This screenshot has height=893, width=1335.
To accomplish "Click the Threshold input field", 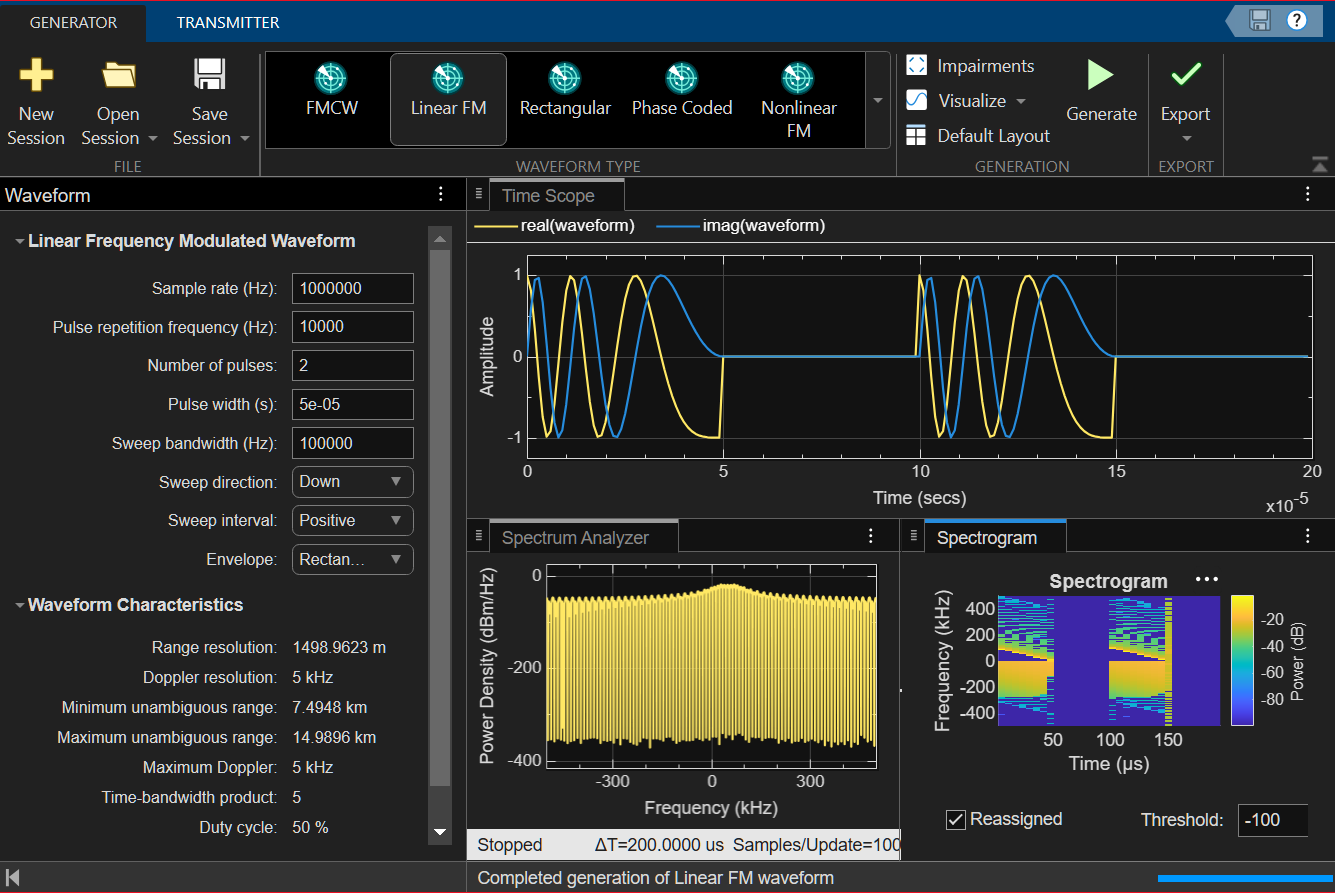I will (x=1272, y=819).
